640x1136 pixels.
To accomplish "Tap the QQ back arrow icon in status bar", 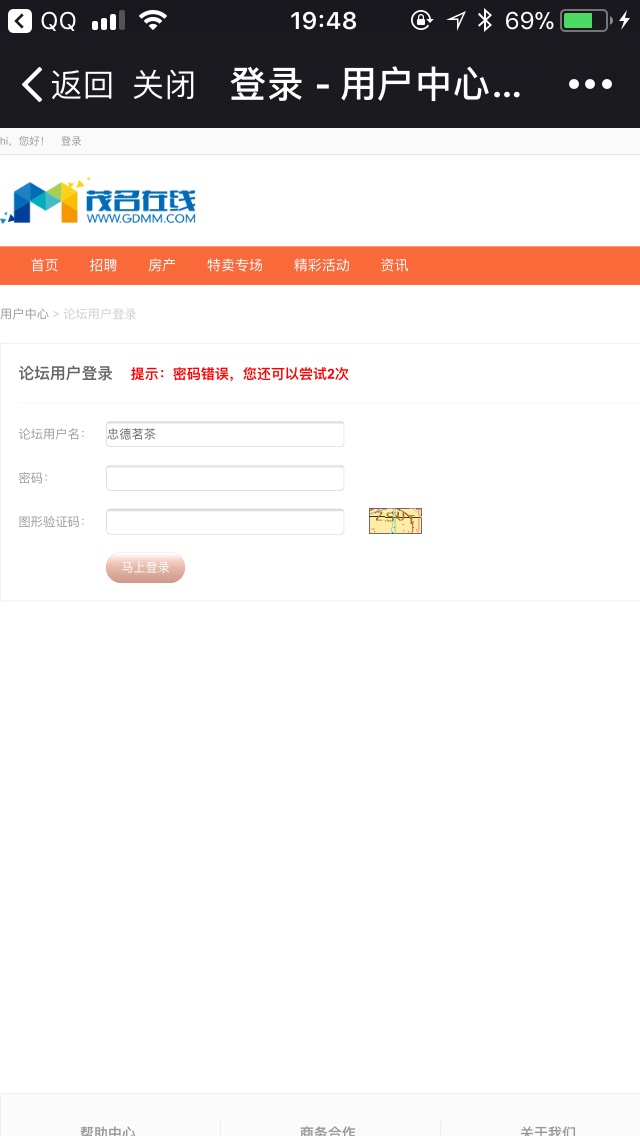I will pyautogui.click(x=20, y=20).
